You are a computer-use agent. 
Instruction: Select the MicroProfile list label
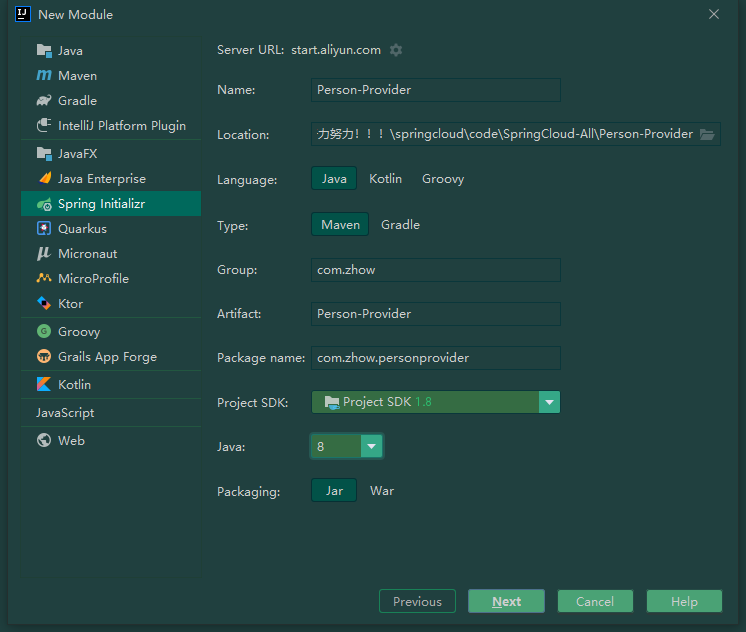(93, 278)
